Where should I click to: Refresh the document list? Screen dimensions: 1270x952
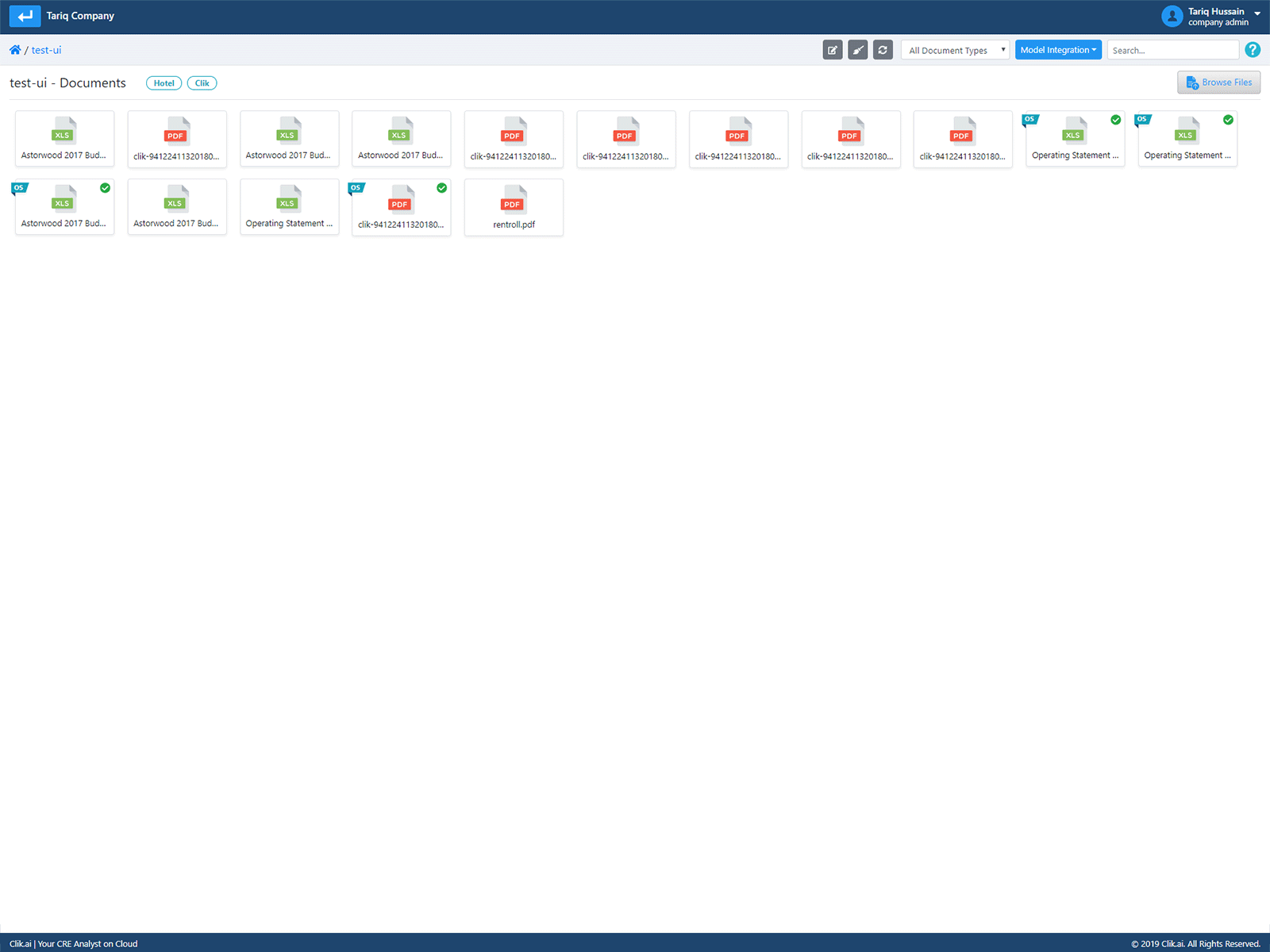pyautogui.click(x=883, y=49)
